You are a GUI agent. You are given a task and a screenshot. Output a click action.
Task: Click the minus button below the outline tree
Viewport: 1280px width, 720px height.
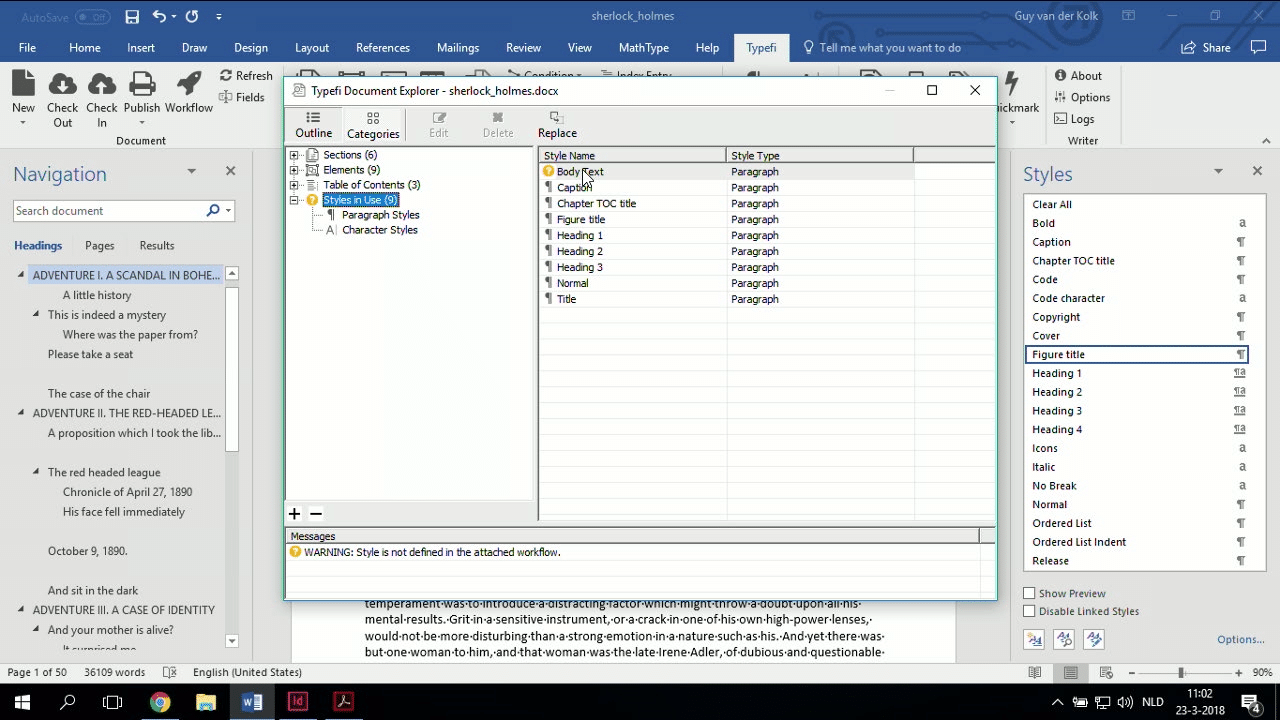(x=316, y=514)
